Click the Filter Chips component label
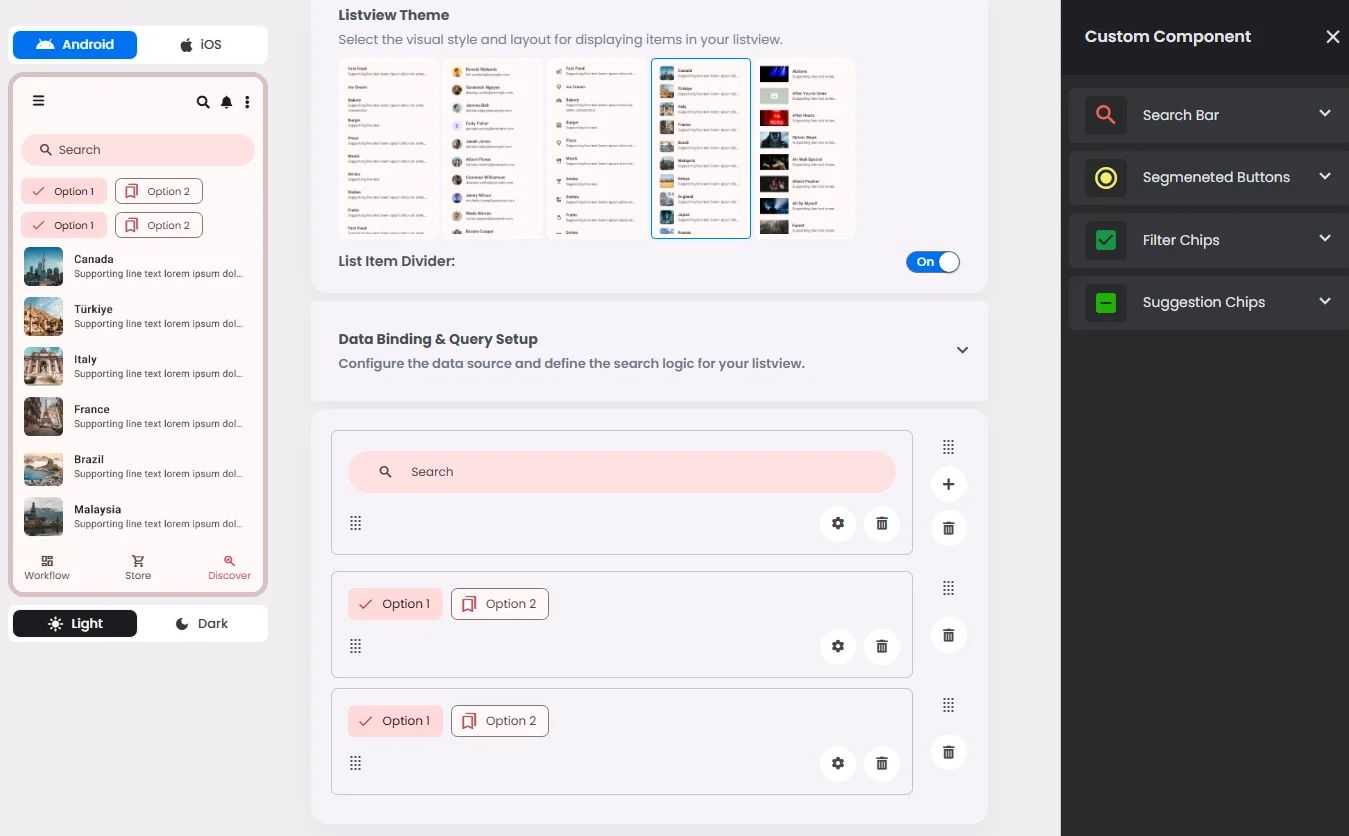 [x=1181, y=240]
